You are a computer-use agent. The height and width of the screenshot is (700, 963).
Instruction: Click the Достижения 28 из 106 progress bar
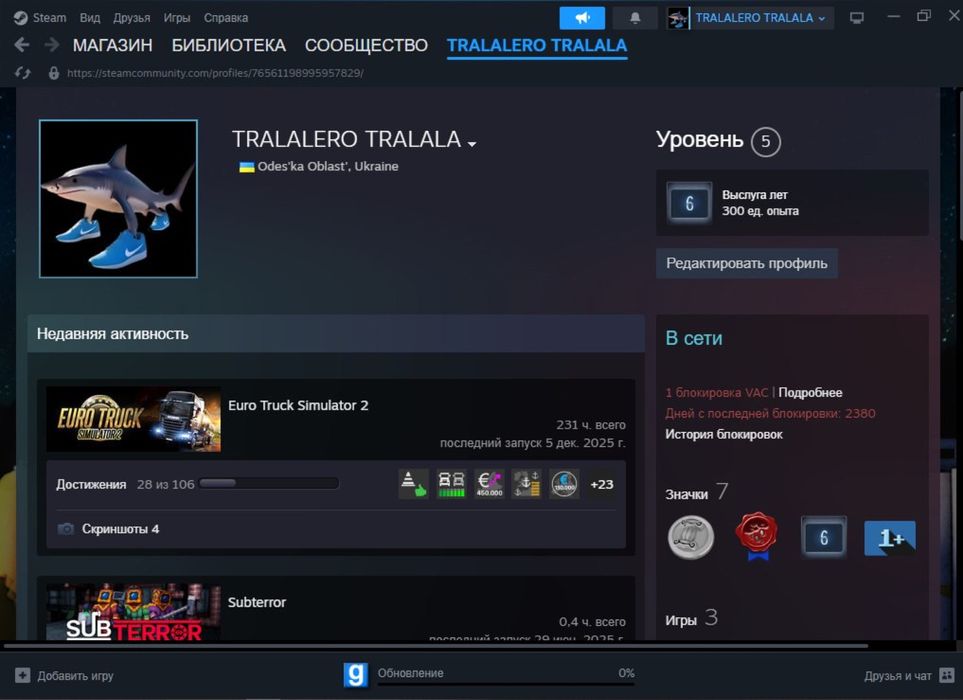[x=269, y=483]
